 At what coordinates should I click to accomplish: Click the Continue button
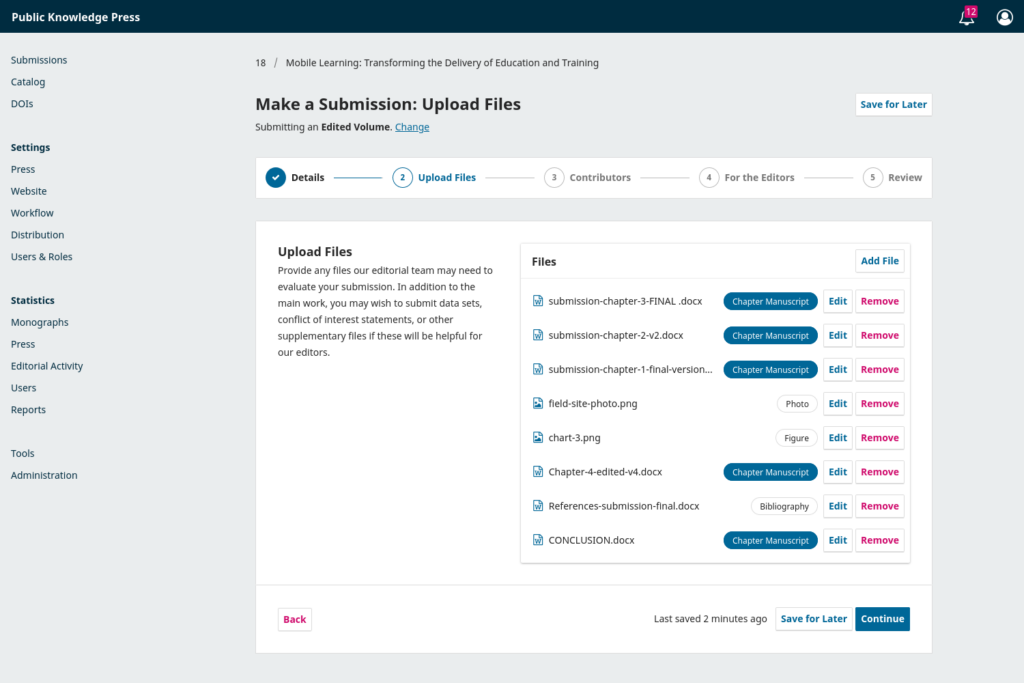coord(882,619)
